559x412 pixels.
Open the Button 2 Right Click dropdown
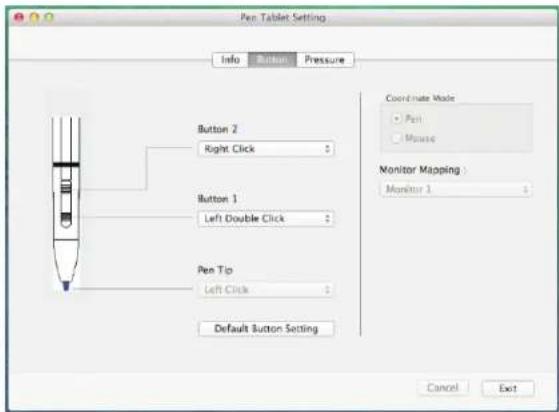pyautogui.click(x=266, y=149)
